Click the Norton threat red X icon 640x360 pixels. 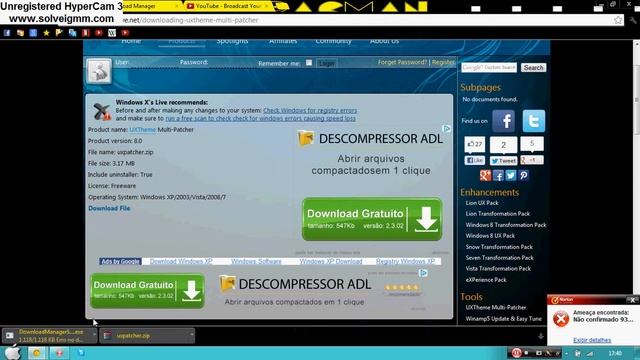[x=561, y=318]
